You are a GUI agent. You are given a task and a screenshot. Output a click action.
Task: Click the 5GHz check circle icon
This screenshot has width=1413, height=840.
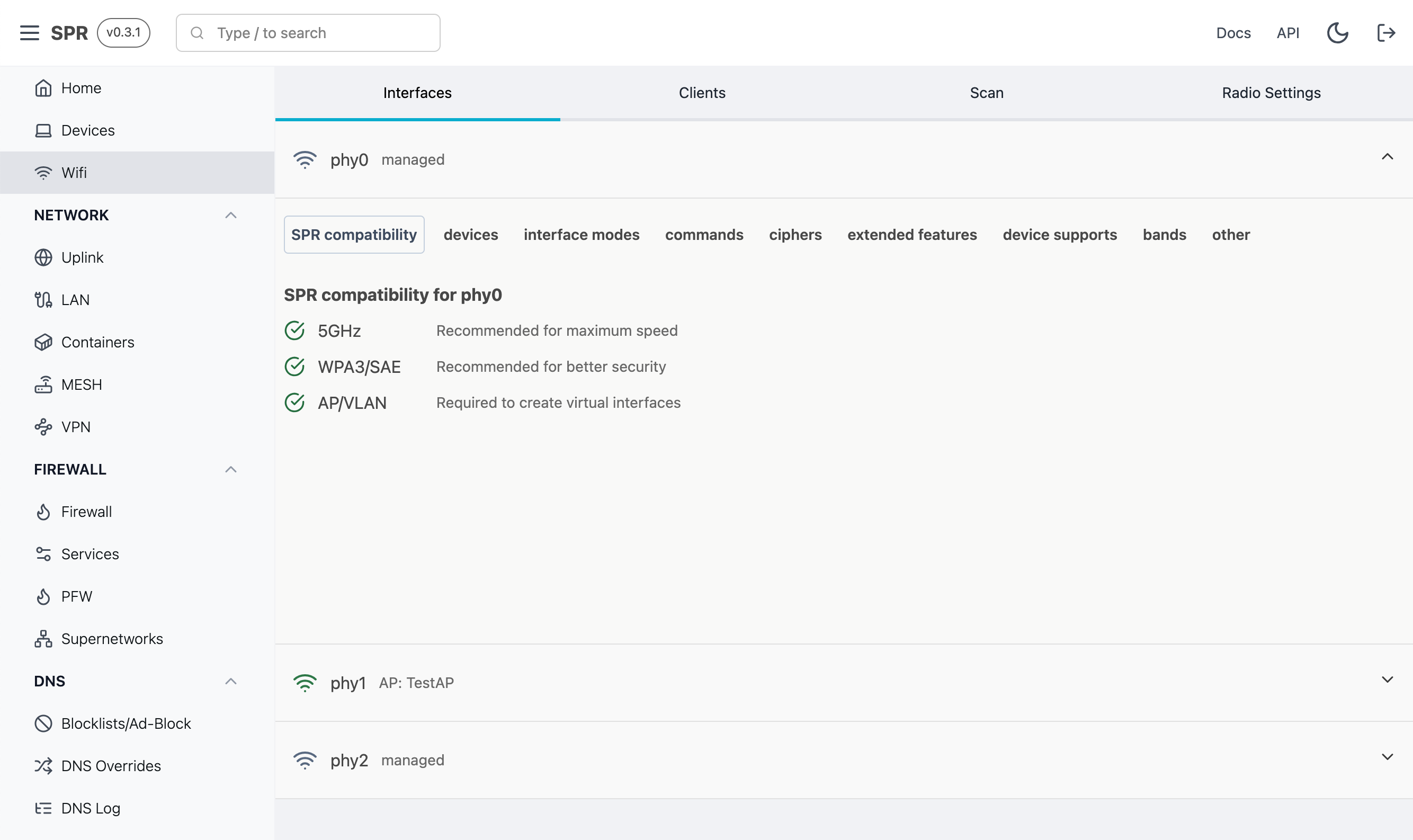click(295, 330)
